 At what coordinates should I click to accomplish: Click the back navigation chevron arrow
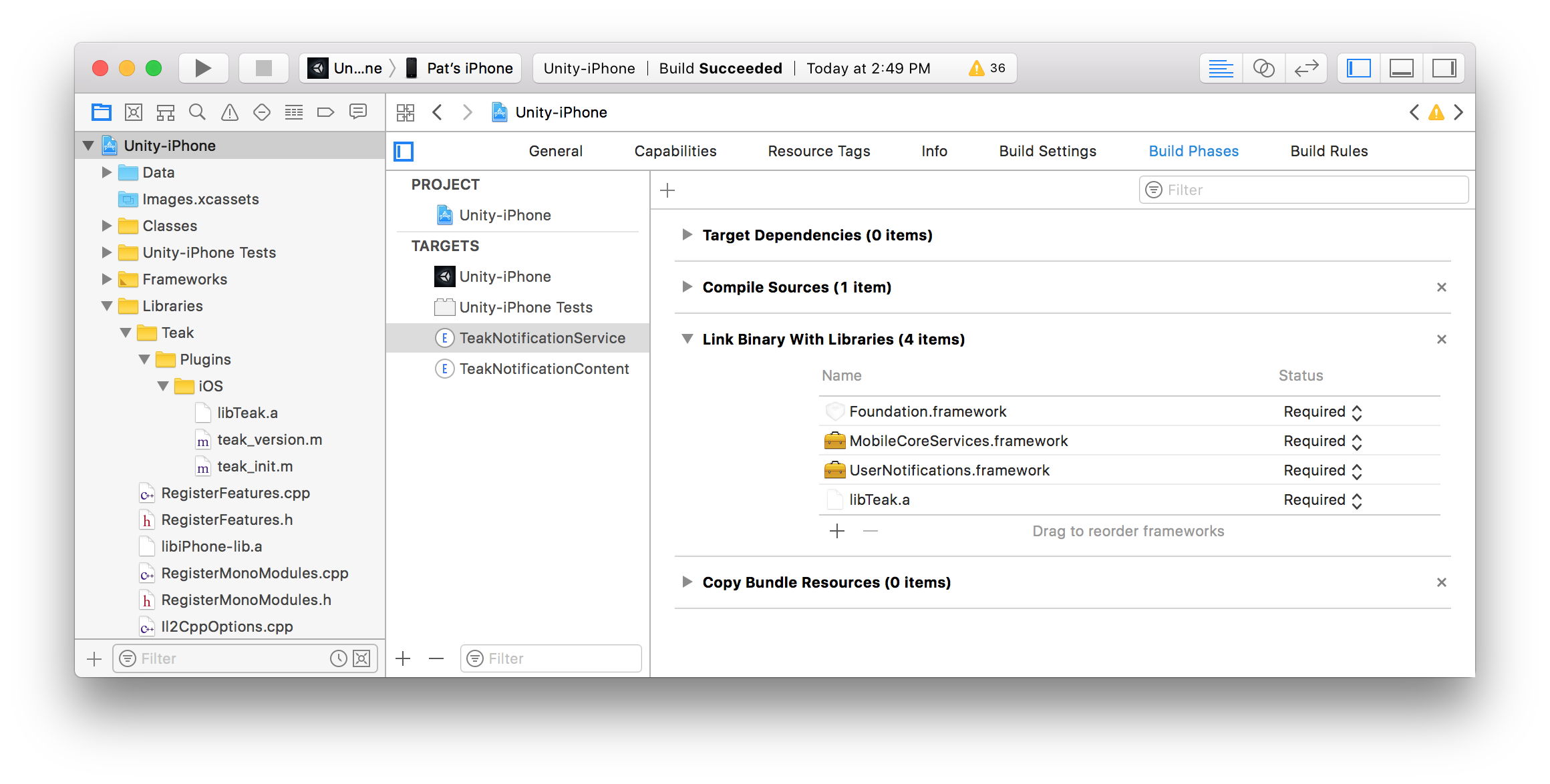(438, 111)
